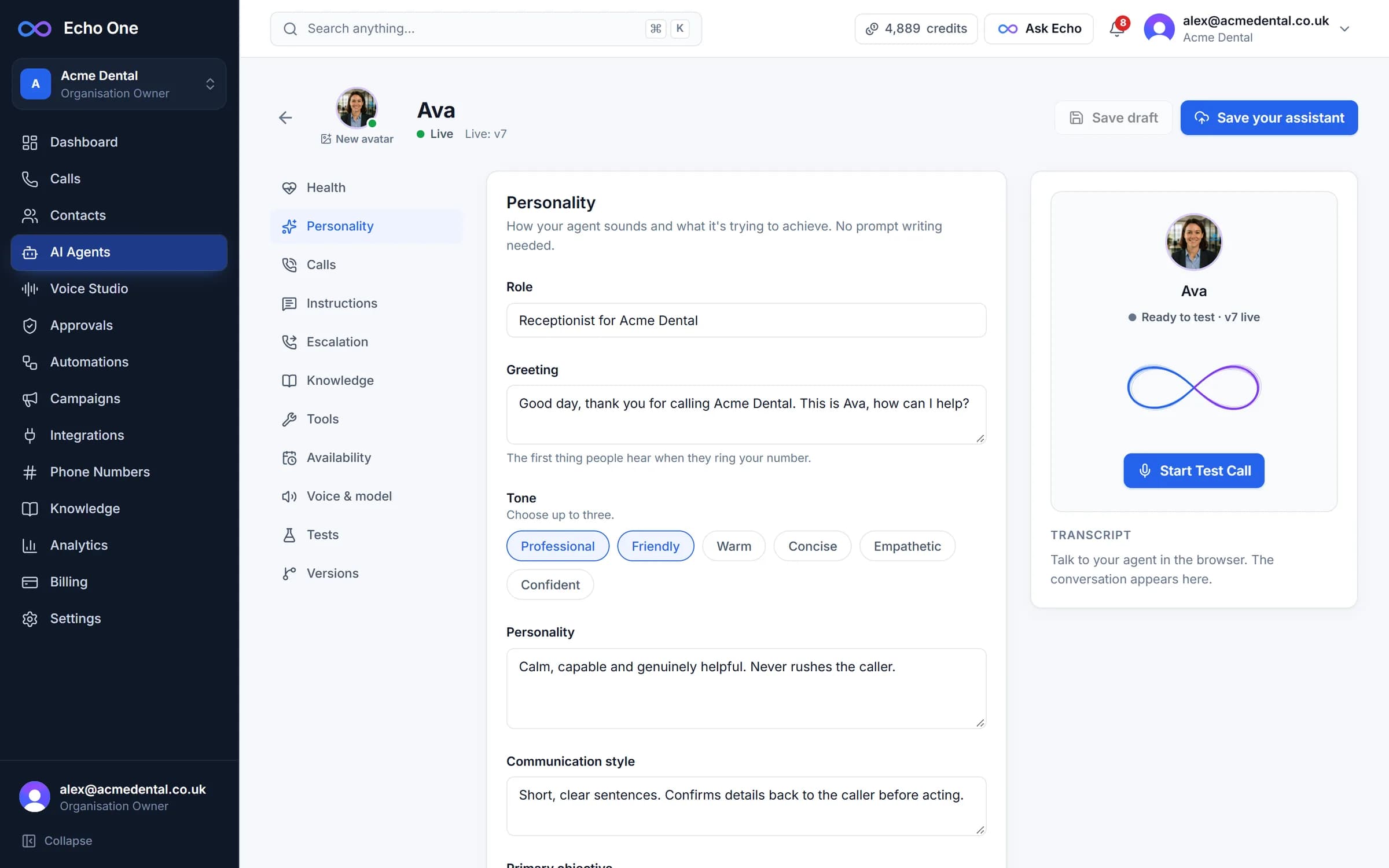Go to Phone Numbers in the sidebar
The height and width of the screenshot is (868, 1389).
[119, 472]
